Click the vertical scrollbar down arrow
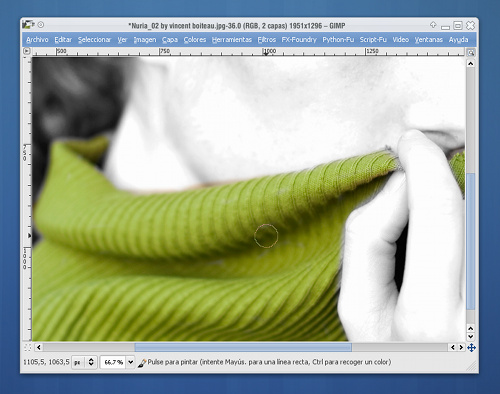 point(470,337)
